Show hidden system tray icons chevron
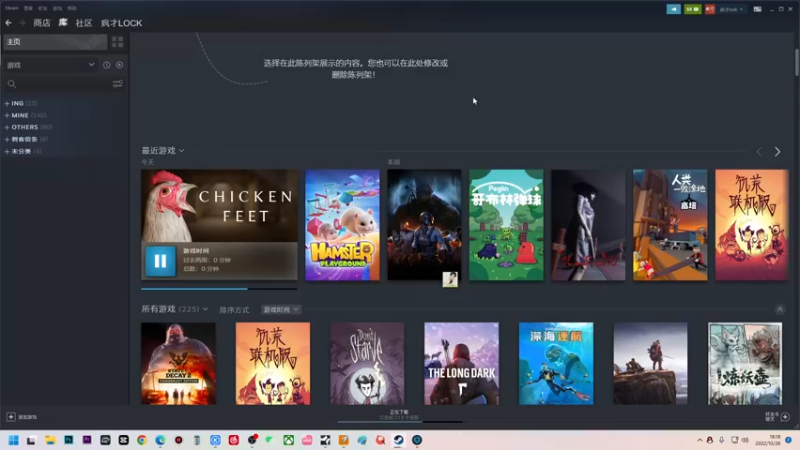Image resolution: width=800 pixels, height=450 pixels. [x=699, y=440]
